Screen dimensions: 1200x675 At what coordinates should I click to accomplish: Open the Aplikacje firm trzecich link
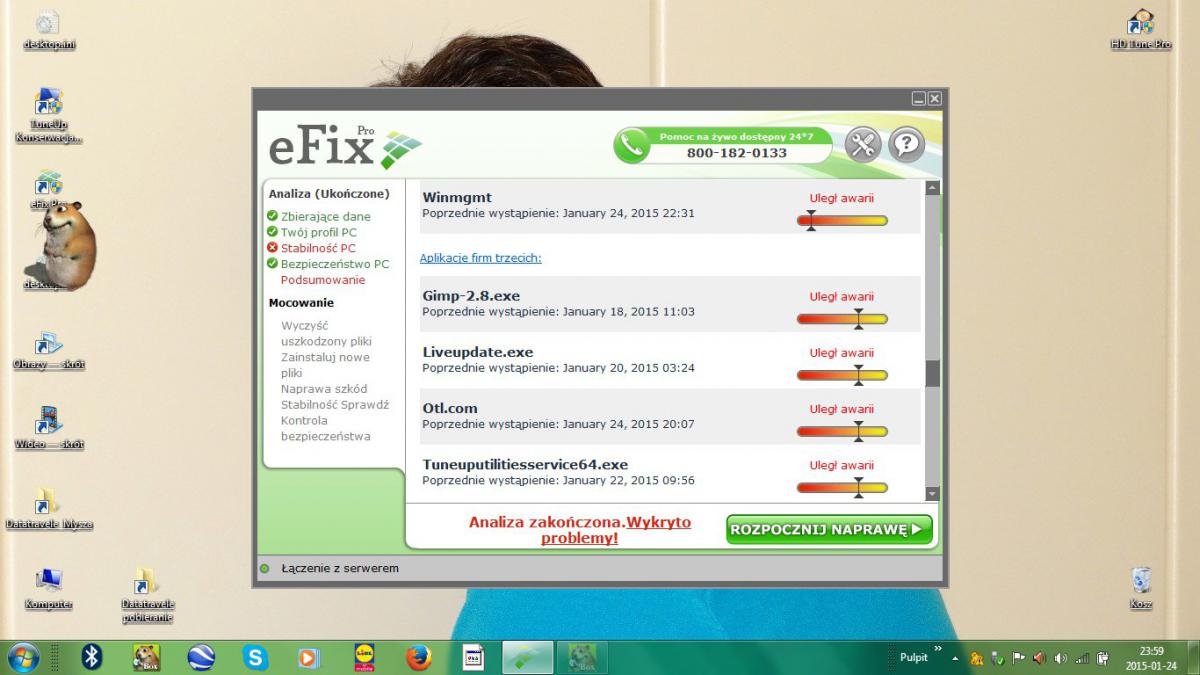click(x=480, y=258)
